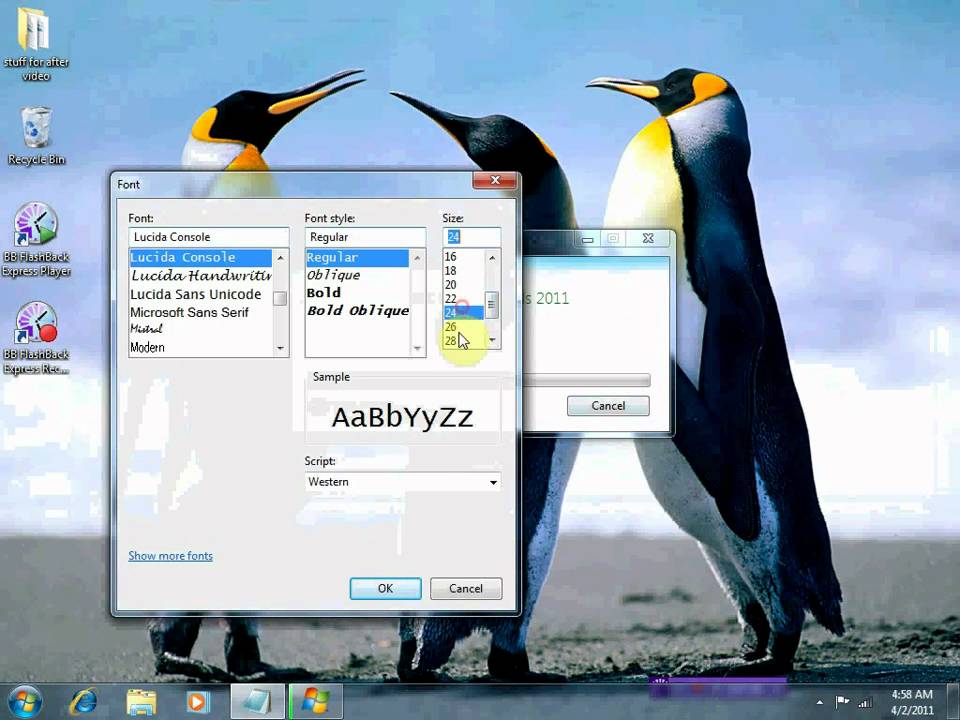Click the font style list scroll-down arrow
This screenshot has width=960, height=720.
coord(417,348)
